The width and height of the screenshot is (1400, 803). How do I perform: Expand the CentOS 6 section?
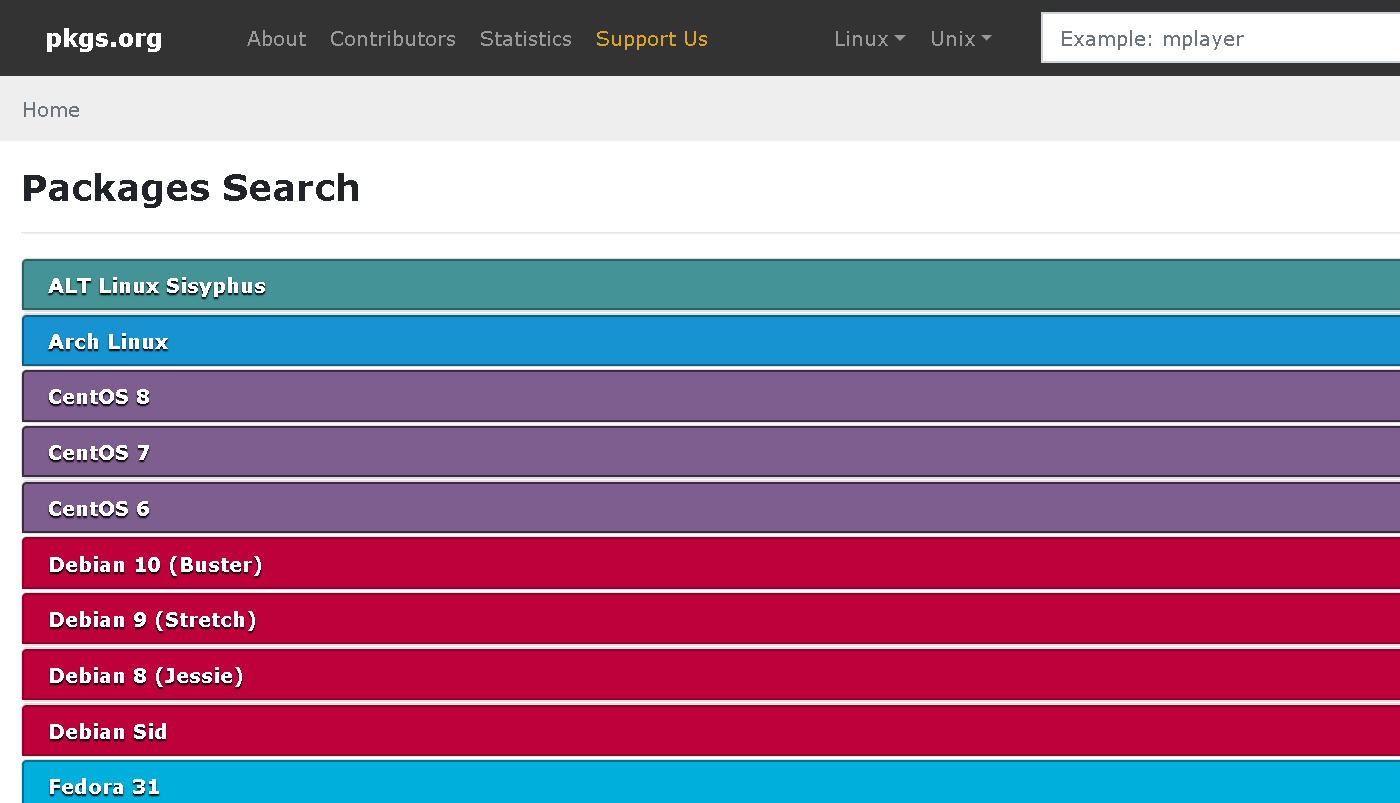point(711,508)
